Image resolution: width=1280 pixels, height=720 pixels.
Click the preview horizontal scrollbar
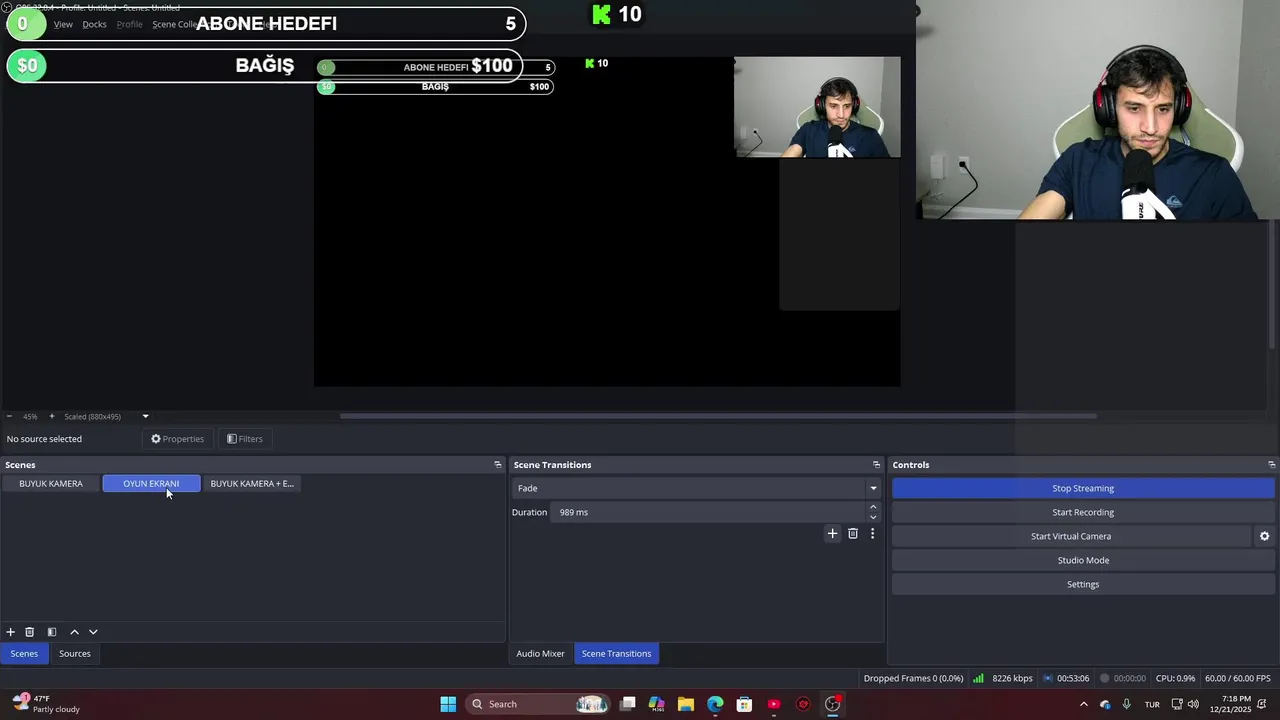(x=718, y=416)
